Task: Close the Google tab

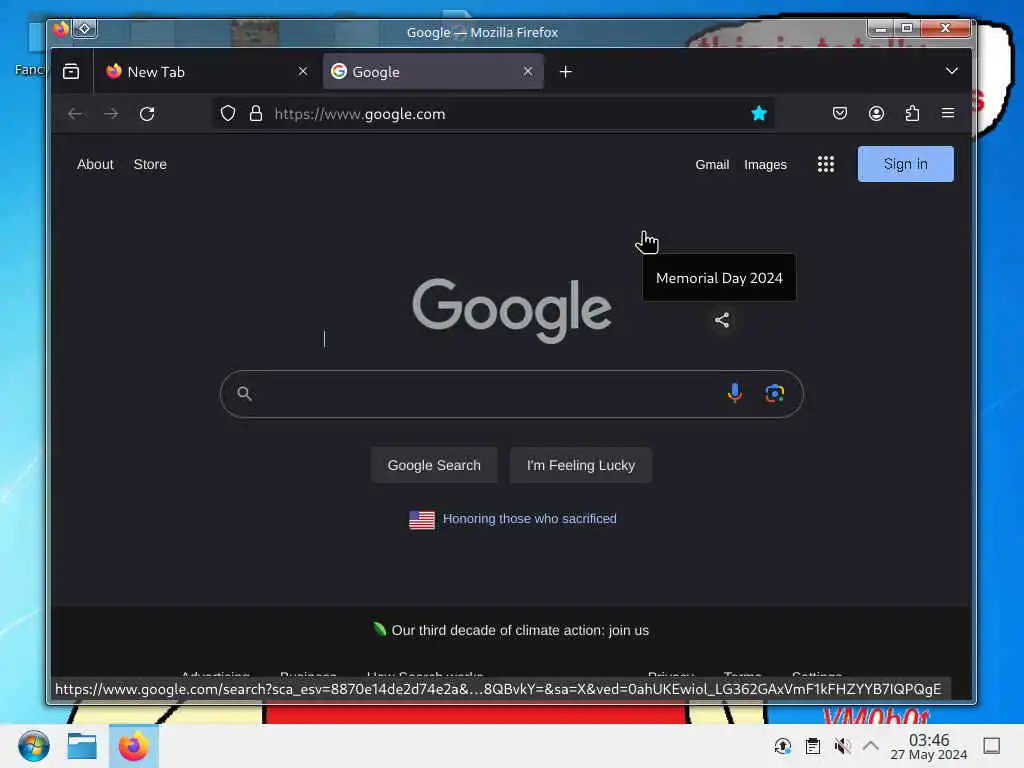Action: tap(528, 71)
